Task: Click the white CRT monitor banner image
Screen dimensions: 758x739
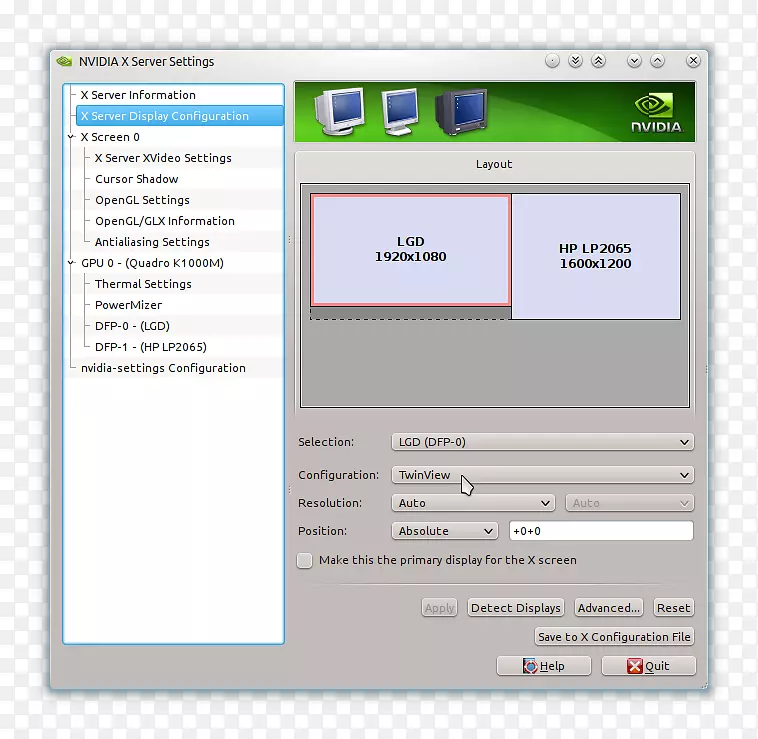Action: pos(339,111)
